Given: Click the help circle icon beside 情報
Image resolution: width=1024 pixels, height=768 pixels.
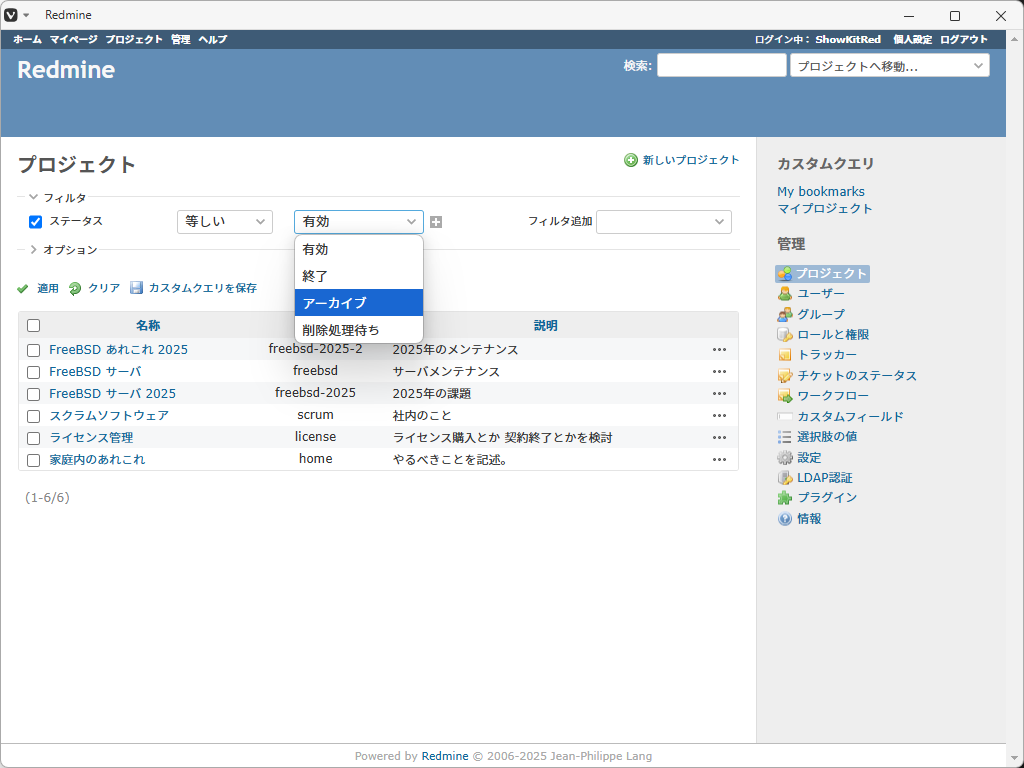Looking at the screenshot, I should pos(785,519).
